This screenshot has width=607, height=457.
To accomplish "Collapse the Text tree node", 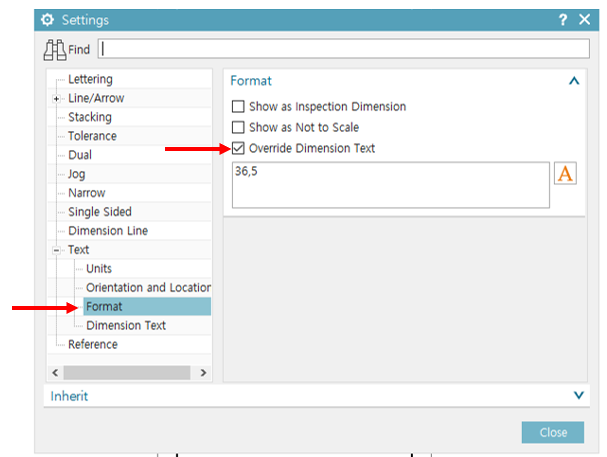I will 57,250.
